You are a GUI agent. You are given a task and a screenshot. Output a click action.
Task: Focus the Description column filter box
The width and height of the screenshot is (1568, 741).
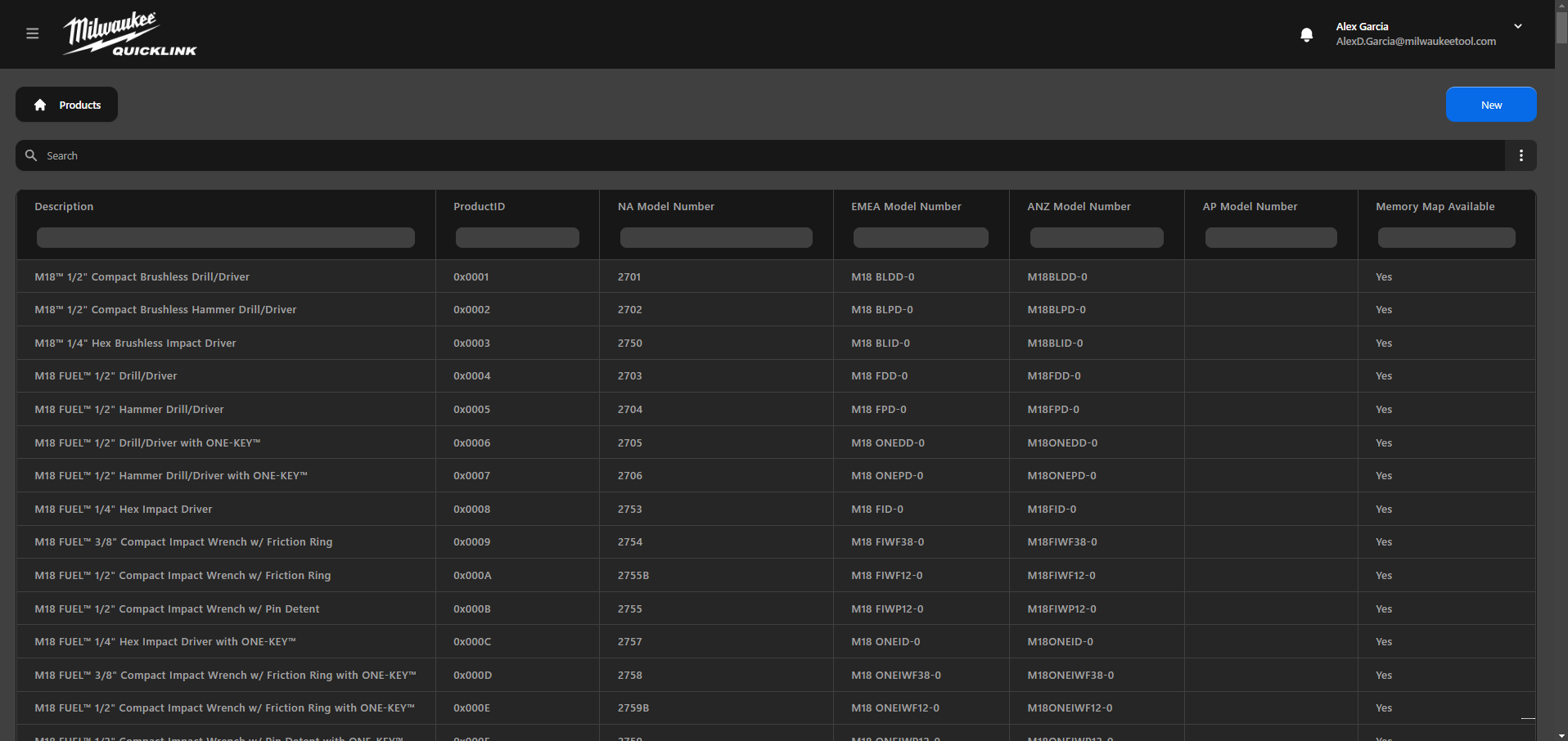point(225,237)
